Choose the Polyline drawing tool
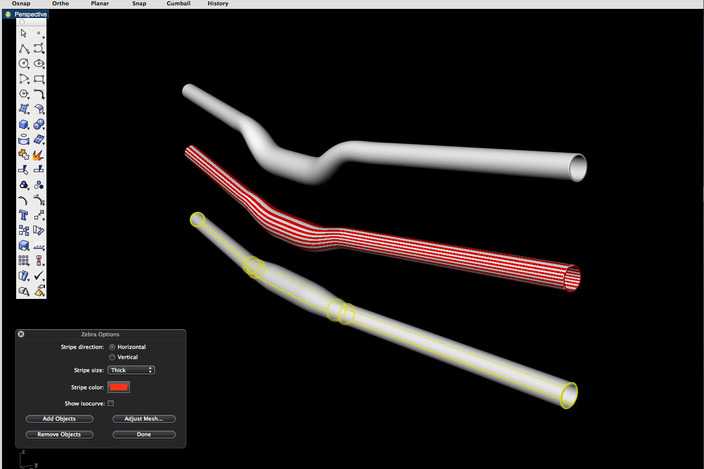Screen dimensions: 704x469 24,48
